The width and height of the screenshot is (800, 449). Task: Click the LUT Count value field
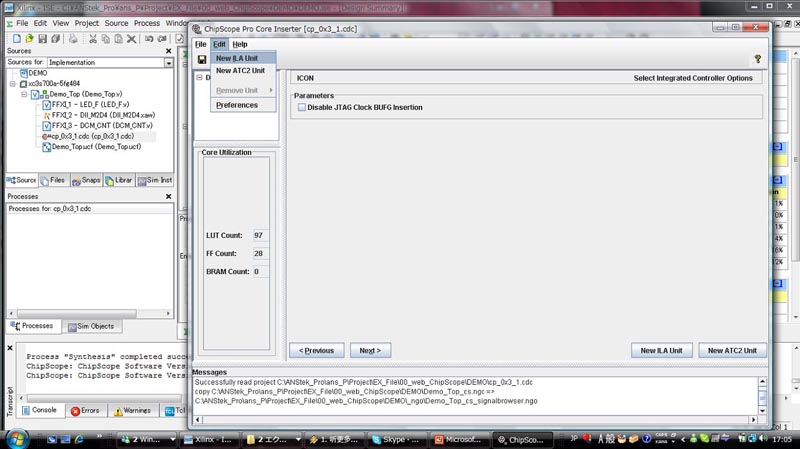tap(260, 235)
